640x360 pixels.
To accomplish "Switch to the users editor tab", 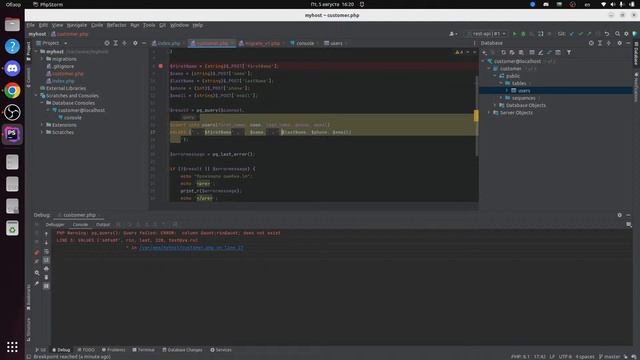I will click(333, 43).
